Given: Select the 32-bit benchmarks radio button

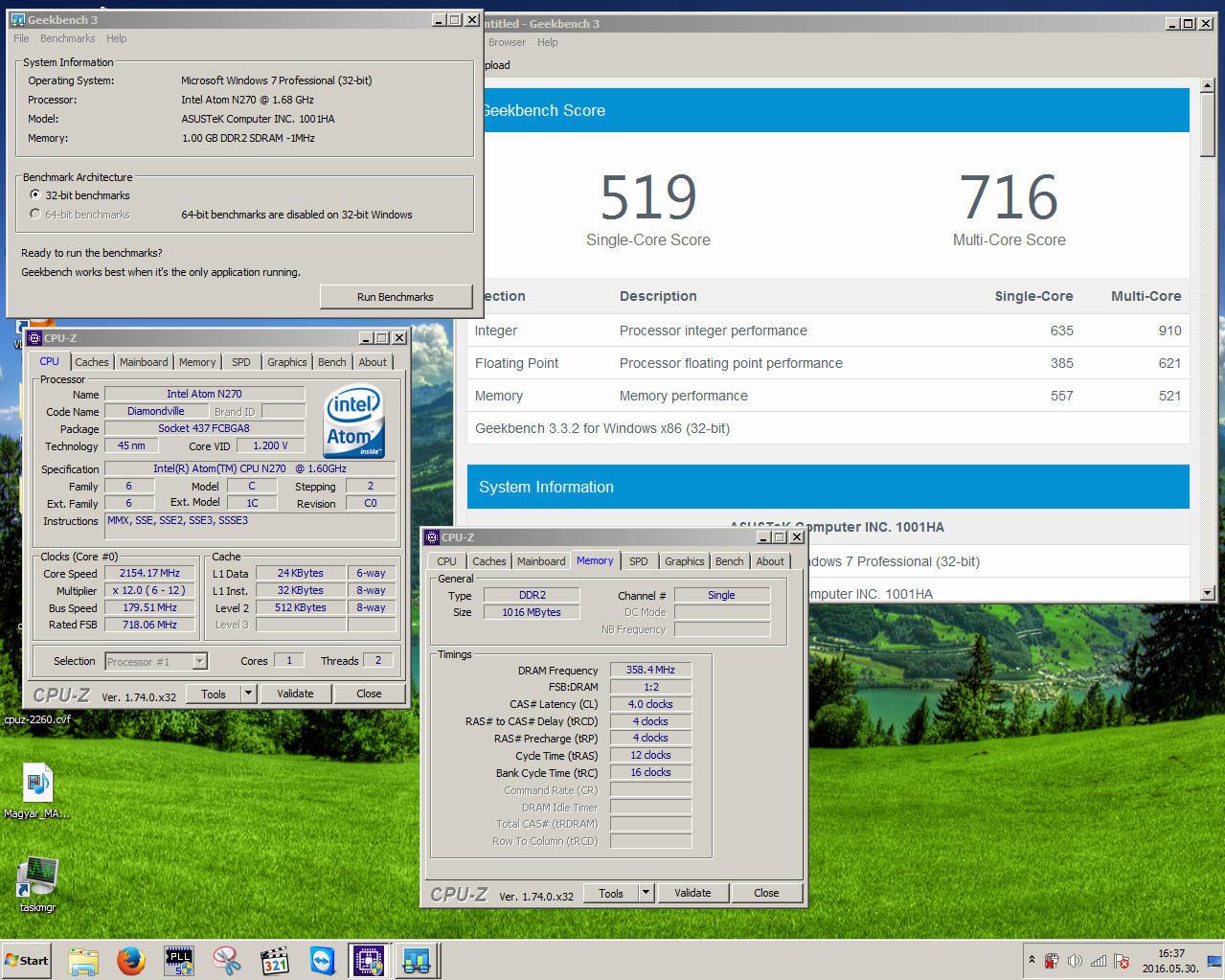Looking at the screenshot, I should [35, 194].
